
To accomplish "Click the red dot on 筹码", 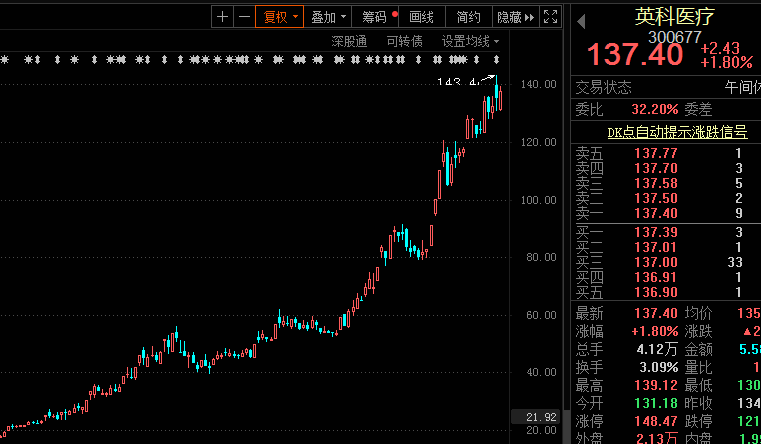I will click(x=395, y=13).
